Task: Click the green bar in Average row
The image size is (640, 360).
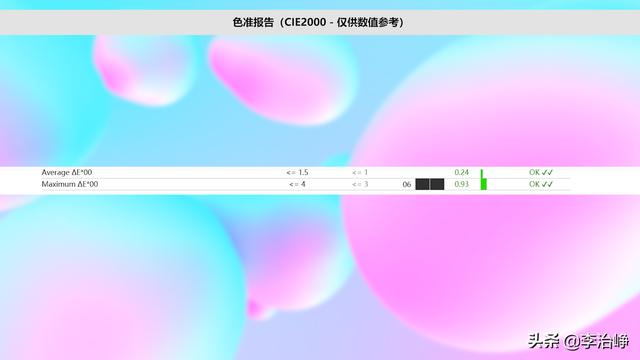Action: pyautogui.click(x=482, y=173)
